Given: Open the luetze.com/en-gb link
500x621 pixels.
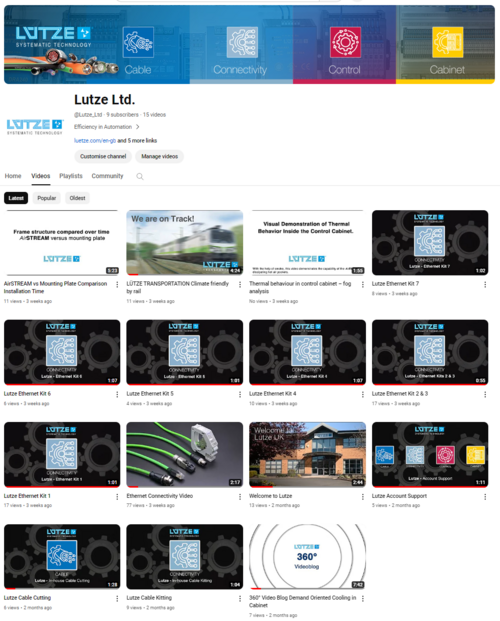Looking at the screenshot, I should click(x=95, y=141).
